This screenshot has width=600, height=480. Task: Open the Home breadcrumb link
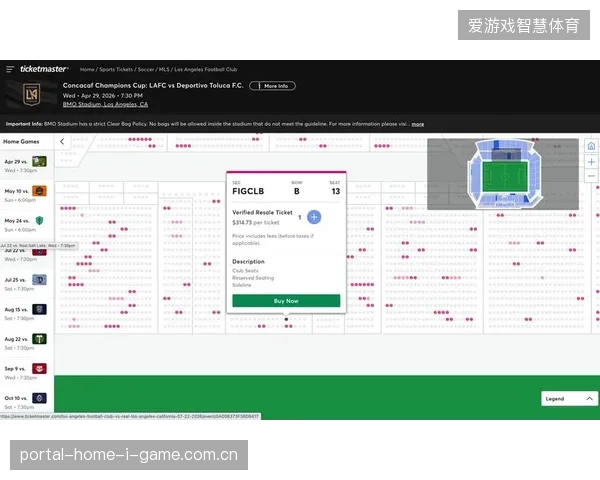pyautogui.click(x=87, y=70)
